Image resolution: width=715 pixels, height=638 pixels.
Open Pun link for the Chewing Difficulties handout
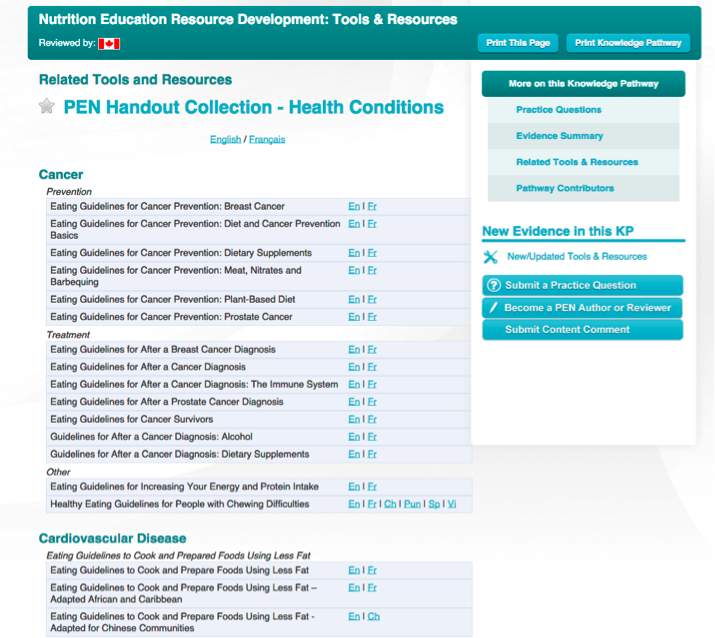click(412, 504)
